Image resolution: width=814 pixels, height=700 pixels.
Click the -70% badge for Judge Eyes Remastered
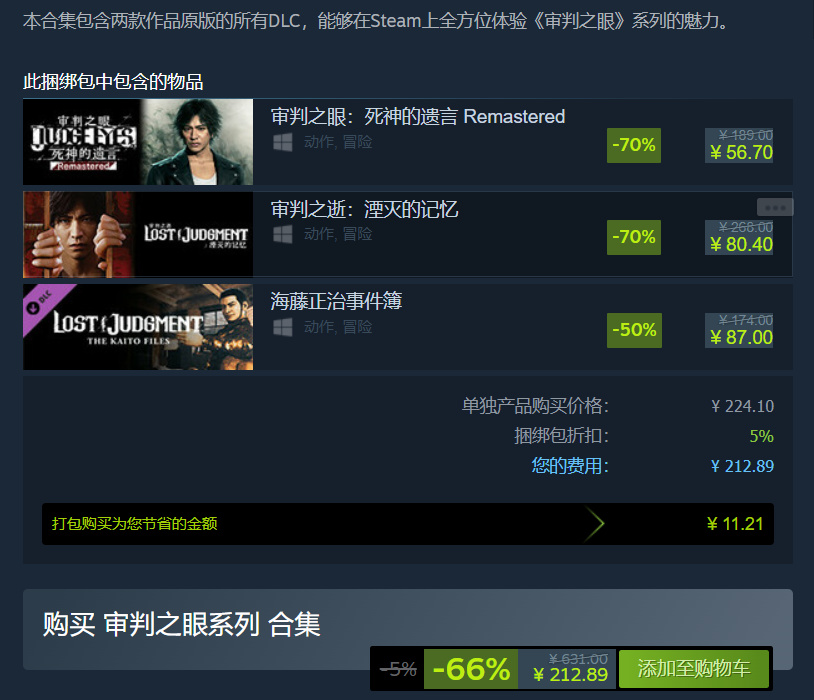(634, 145)
